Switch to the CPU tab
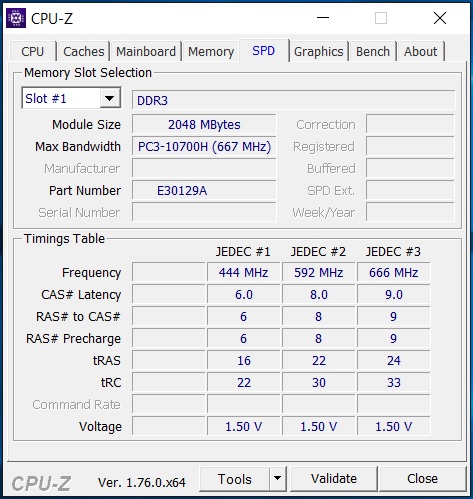This screenshot has height=499, width=473. tap(33, 51)
